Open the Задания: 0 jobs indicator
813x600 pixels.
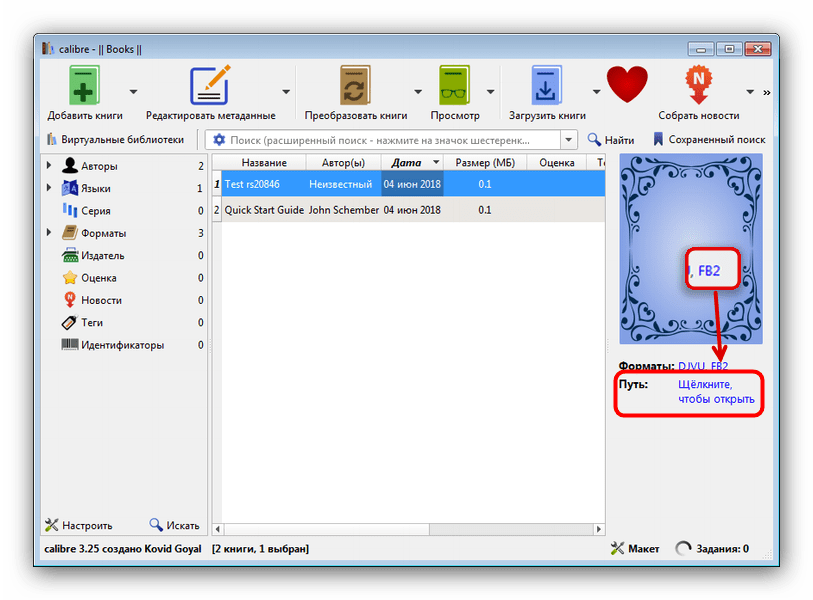point(712,549)
